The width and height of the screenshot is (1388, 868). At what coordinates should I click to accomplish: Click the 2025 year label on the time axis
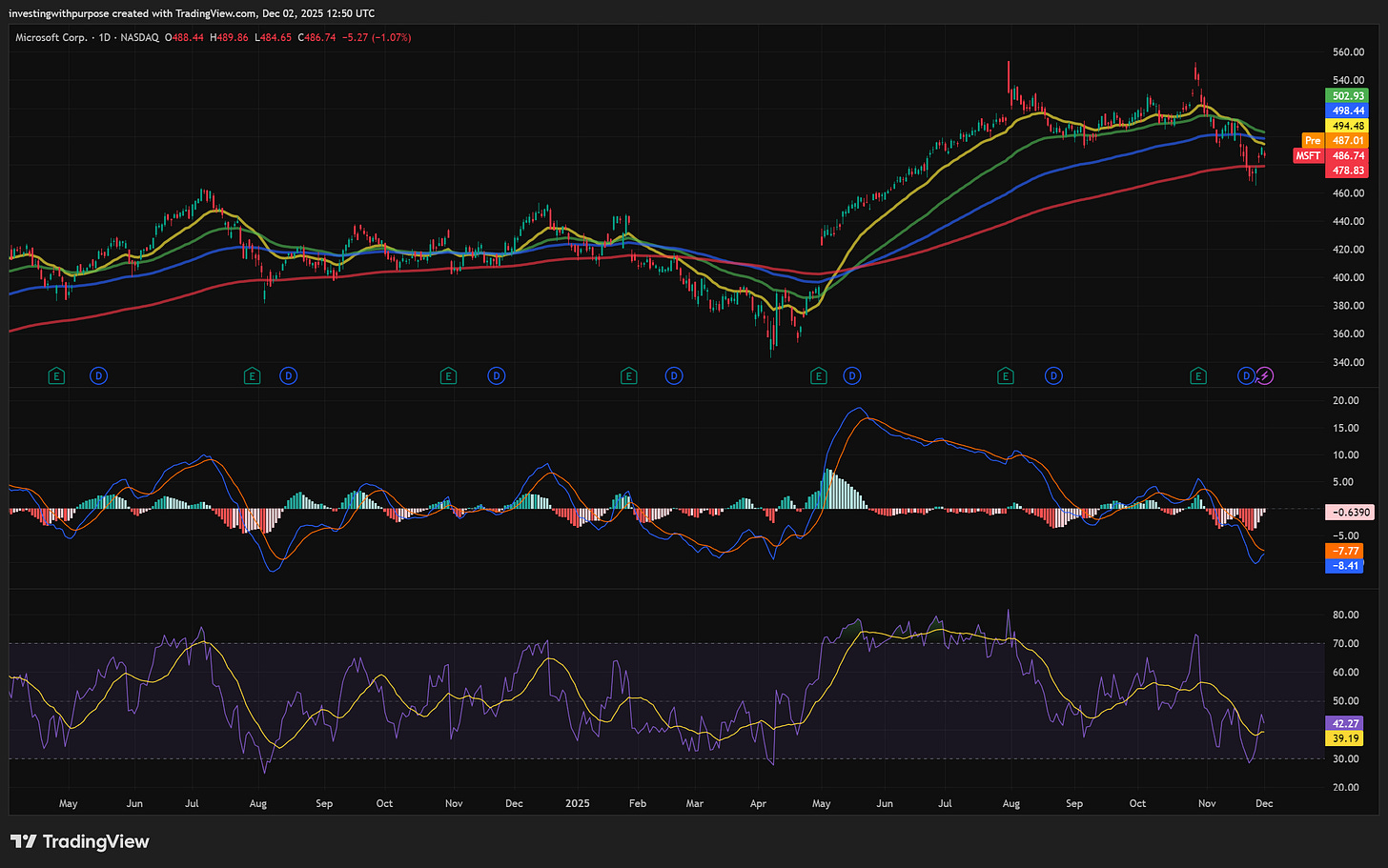pyautogui.click(x=577, y=803)
